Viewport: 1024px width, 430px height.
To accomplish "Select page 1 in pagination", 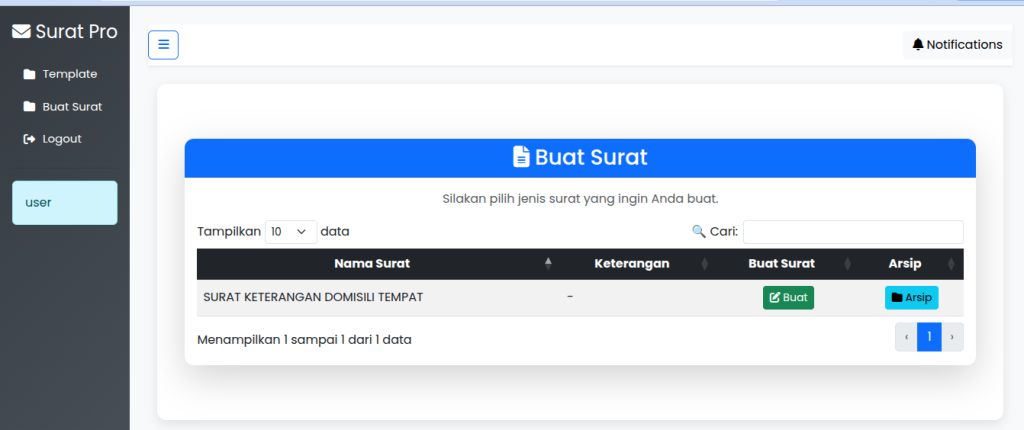I will tap(929, 337).
